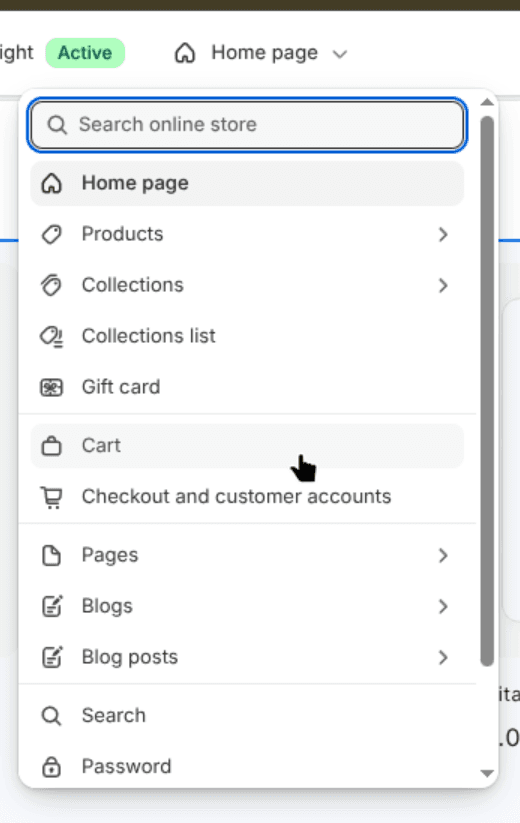Viewport: 520px width, 823px height.
Task: Click the Active status badge
Action: click(x=85, y=53)
